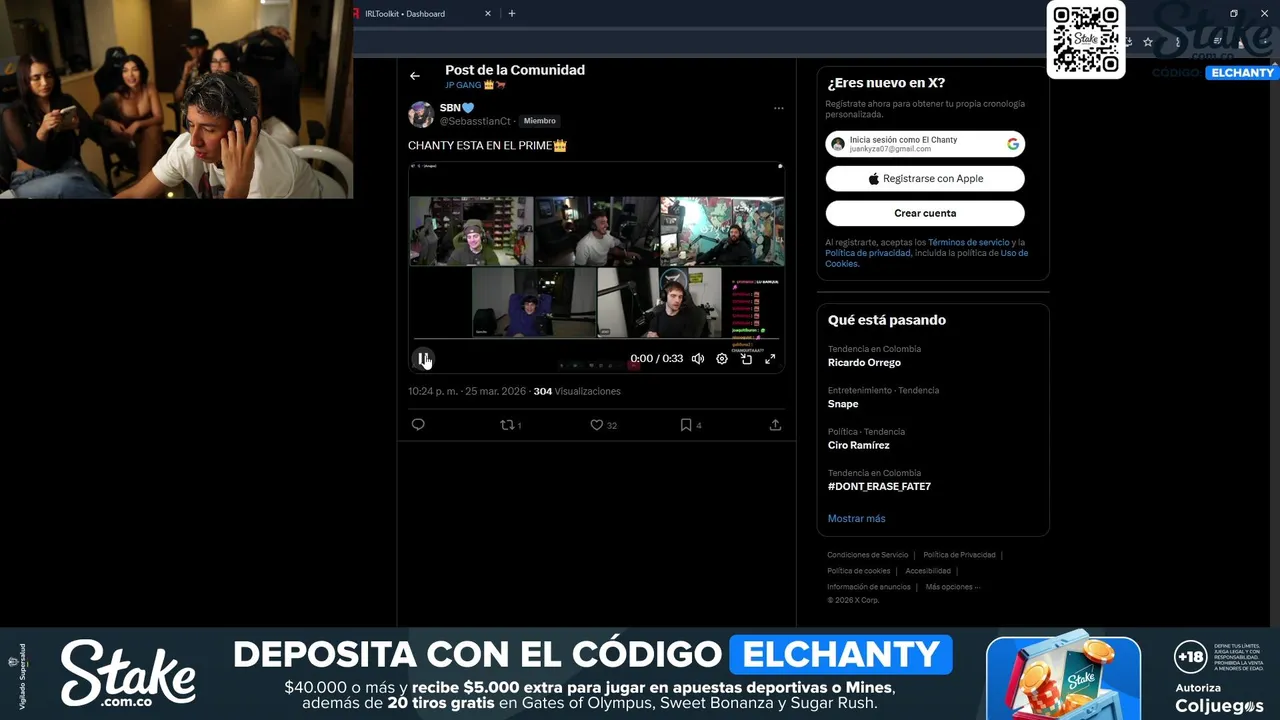Click the Qué está pasando heading
The width and height of the screenshot is (1280, 720).
tap(887, 320)
